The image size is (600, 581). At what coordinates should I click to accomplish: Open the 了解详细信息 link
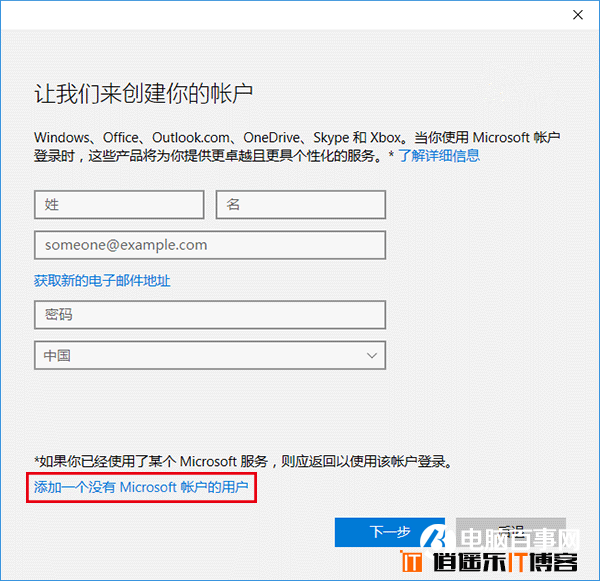click(x=439, y=156)
